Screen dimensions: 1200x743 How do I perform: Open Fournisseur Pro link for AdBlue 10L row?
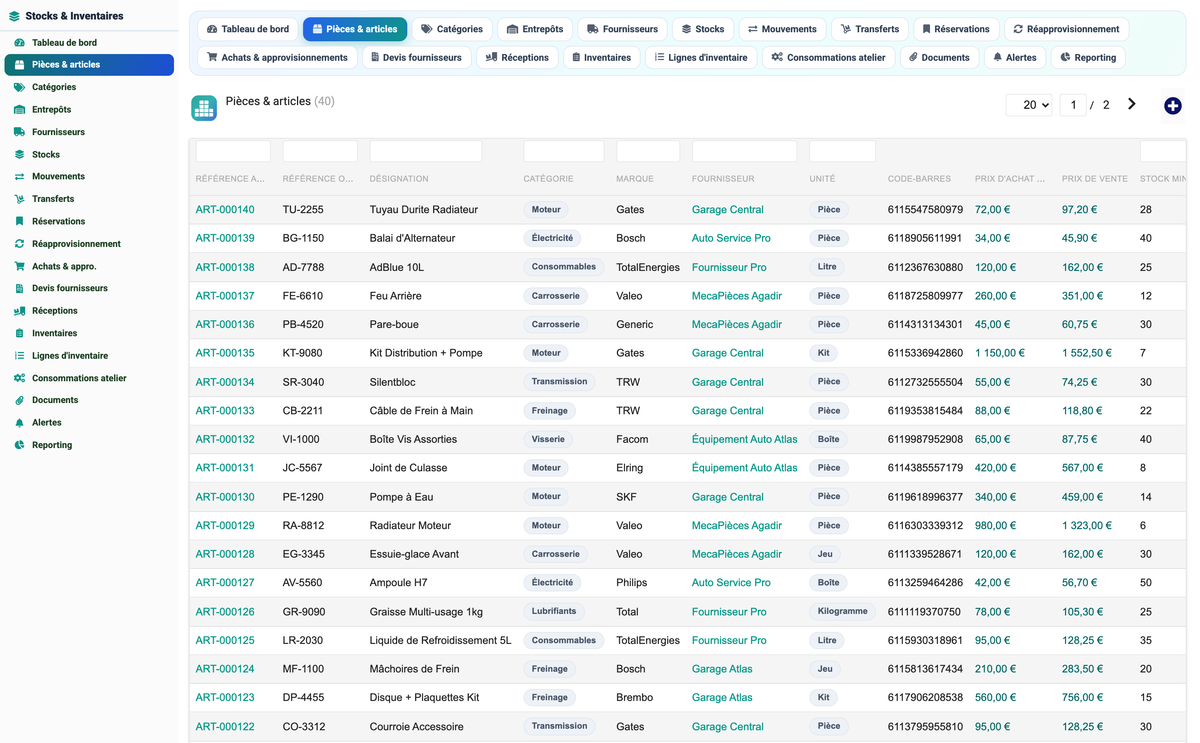point(729,267)
